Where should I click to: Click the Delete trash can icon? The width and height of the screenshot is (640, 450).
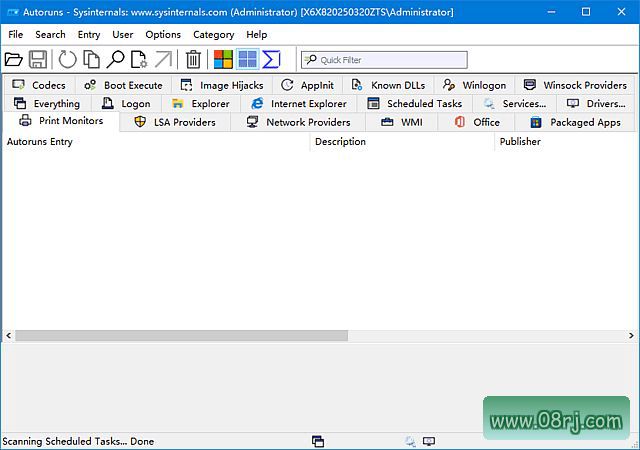pyautogui.click(x=193, y=60)
